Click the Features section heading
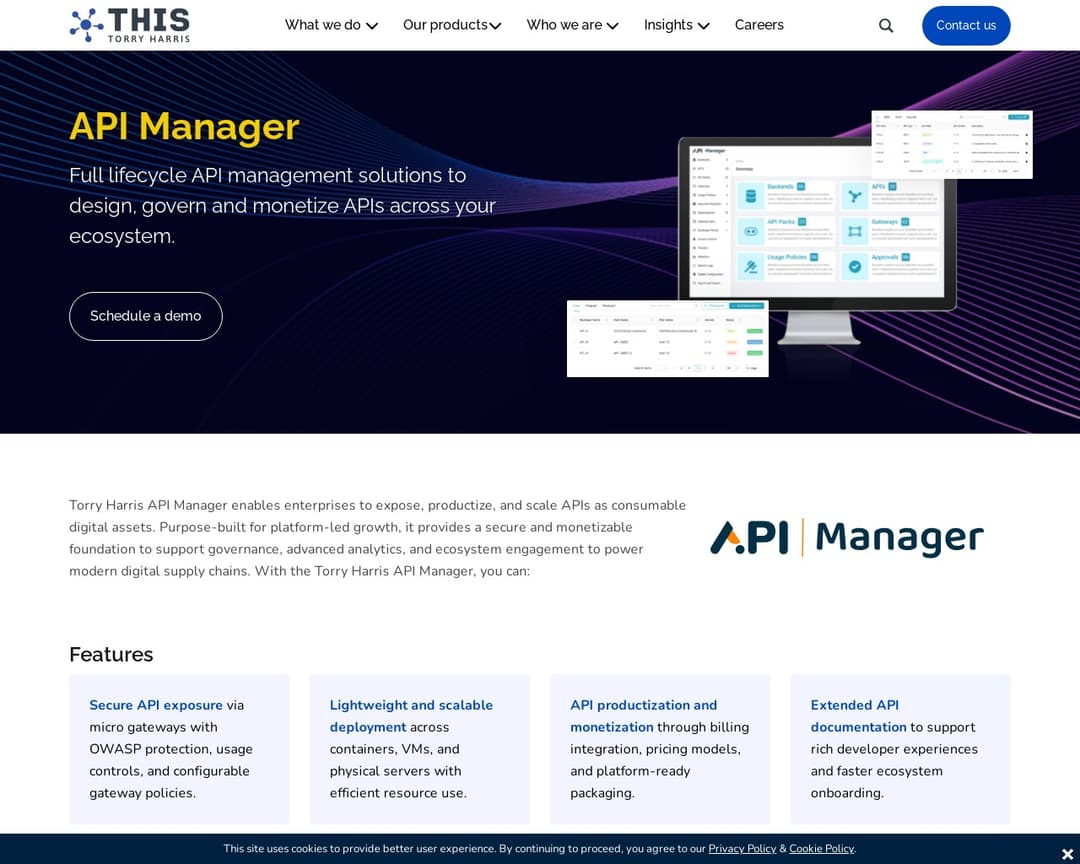The image size is (1080, 864). (x=111, y=655)
